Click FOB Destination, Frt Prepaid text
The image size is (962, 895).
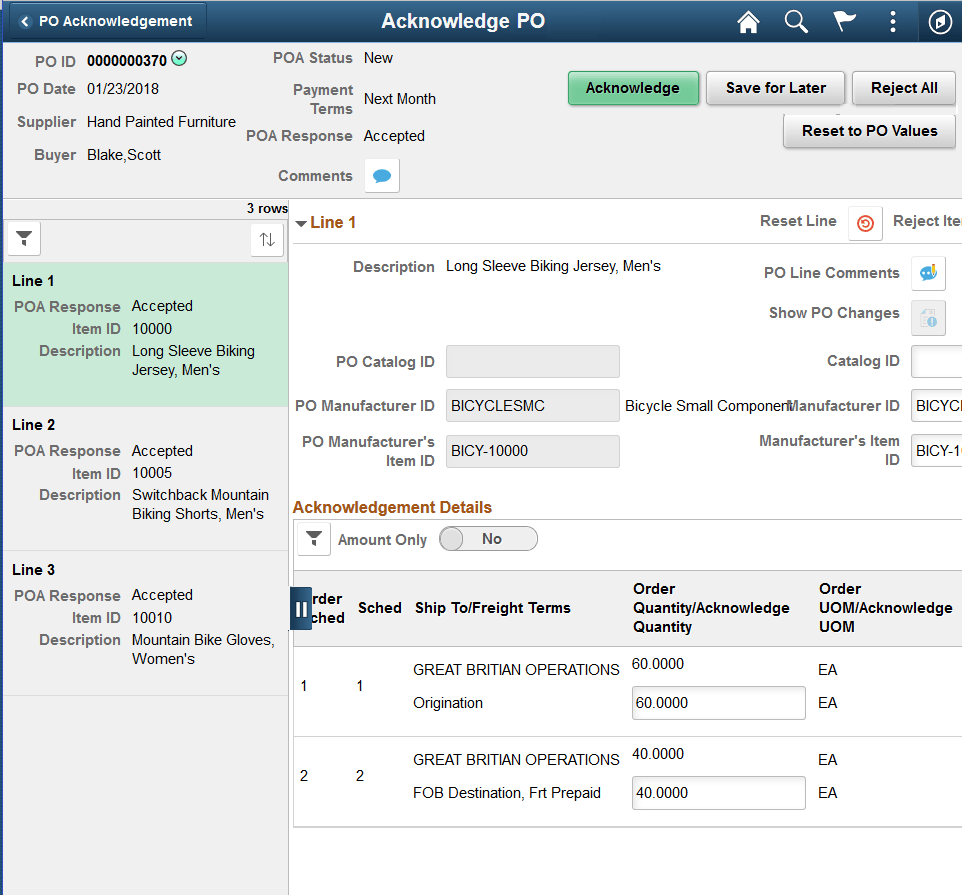pyautogui.click(x=507, y=793)
